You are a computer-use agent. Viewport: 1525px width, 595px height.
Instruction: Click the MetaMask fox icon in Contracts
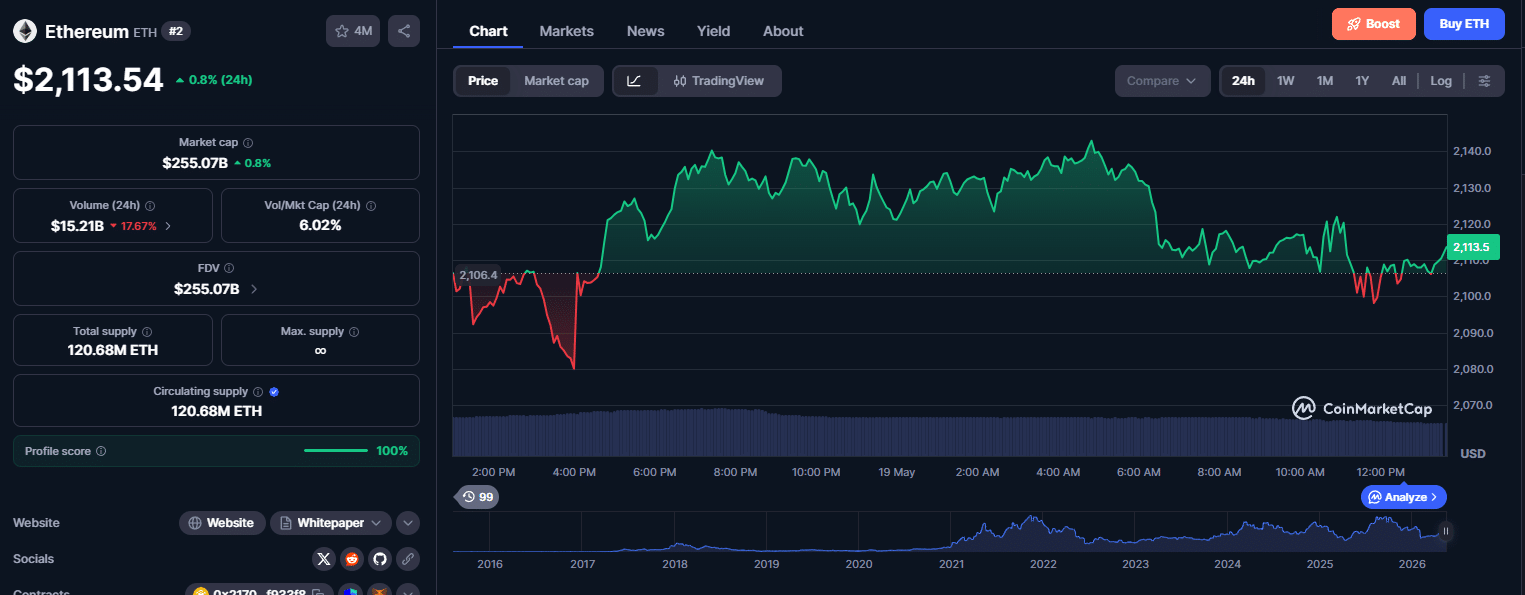pos(379,591)
